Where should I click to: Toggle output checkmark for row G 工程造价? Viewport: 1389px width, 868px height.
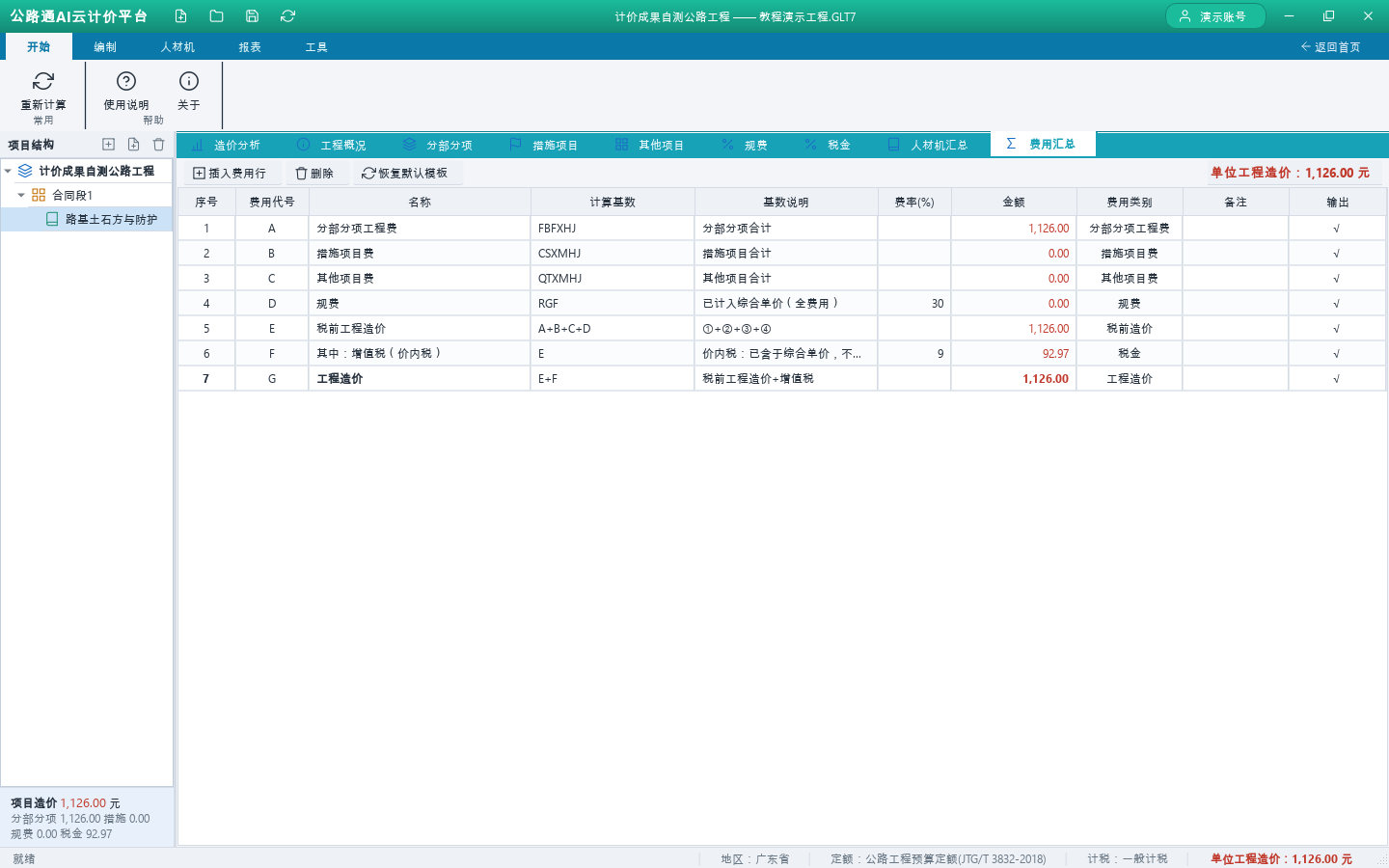point(1337,379)
